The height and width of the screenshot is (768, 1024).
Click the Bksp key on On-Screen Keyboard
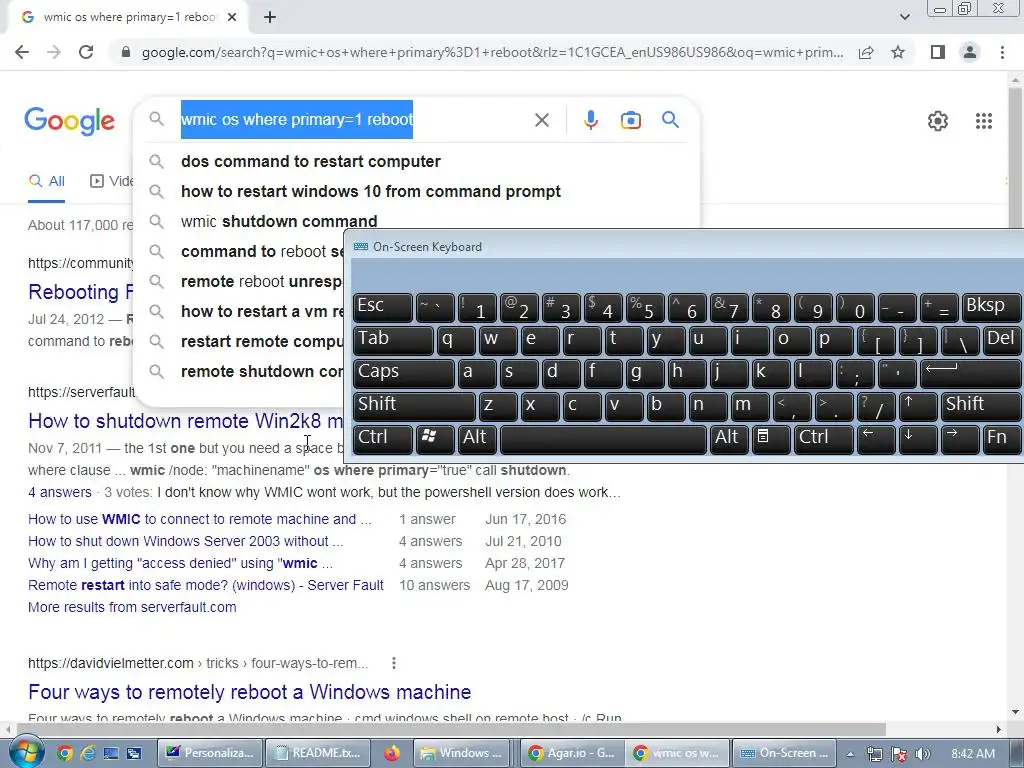click(992, 307)
